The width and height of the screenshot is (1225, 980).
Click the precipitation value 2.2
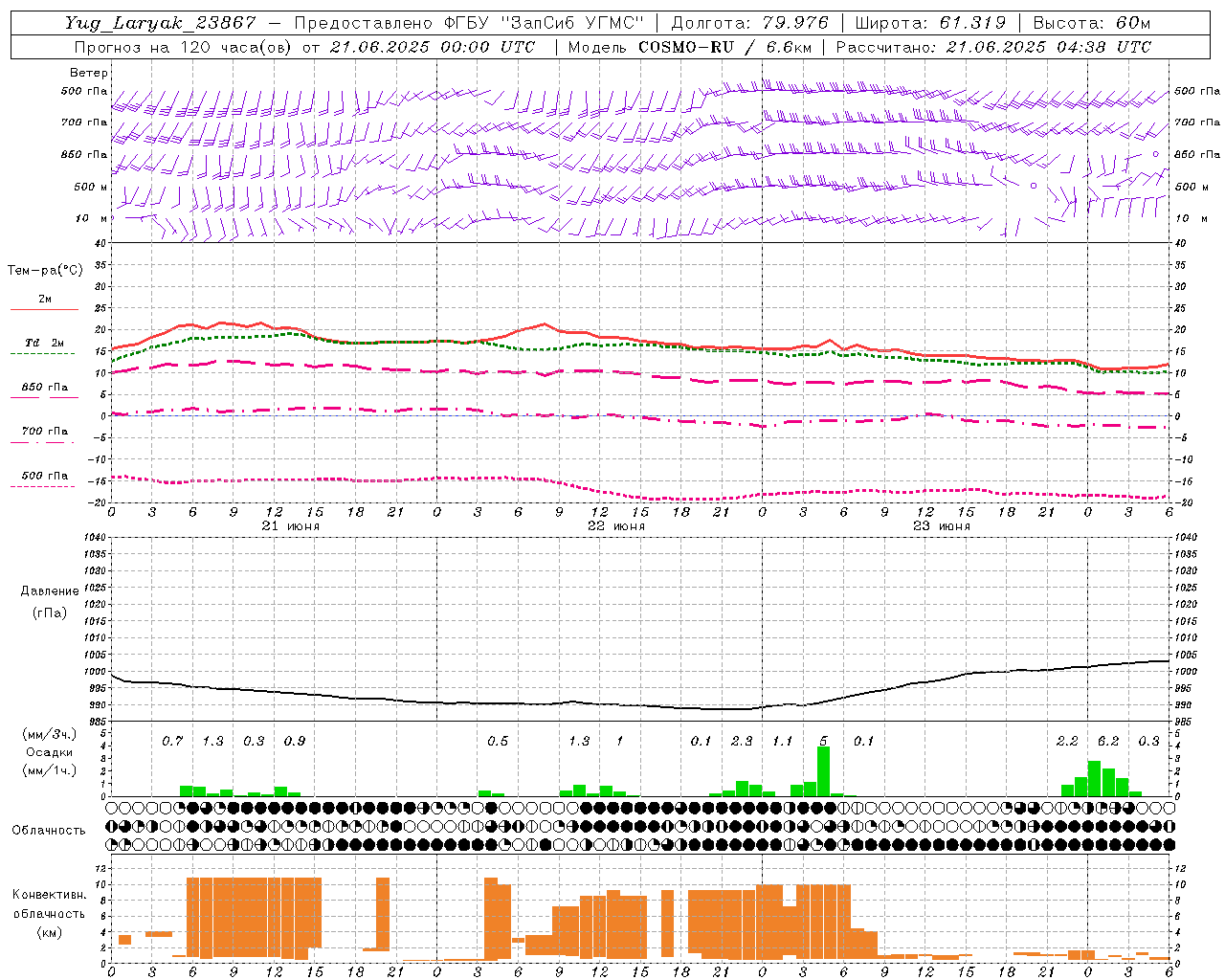1067,741
